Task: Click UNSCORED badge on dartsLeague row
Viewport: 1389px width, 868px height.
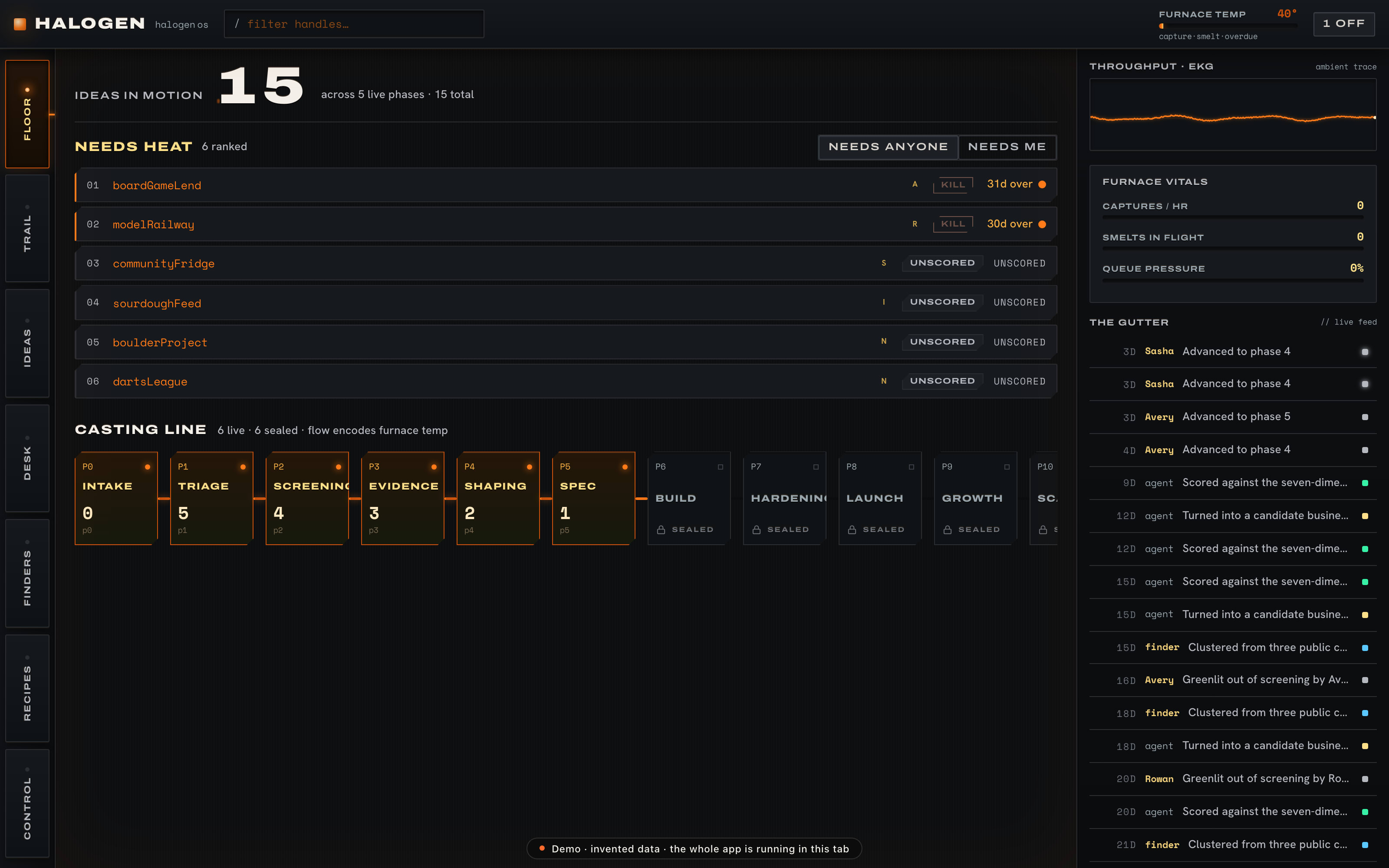Action: (942, 381)
